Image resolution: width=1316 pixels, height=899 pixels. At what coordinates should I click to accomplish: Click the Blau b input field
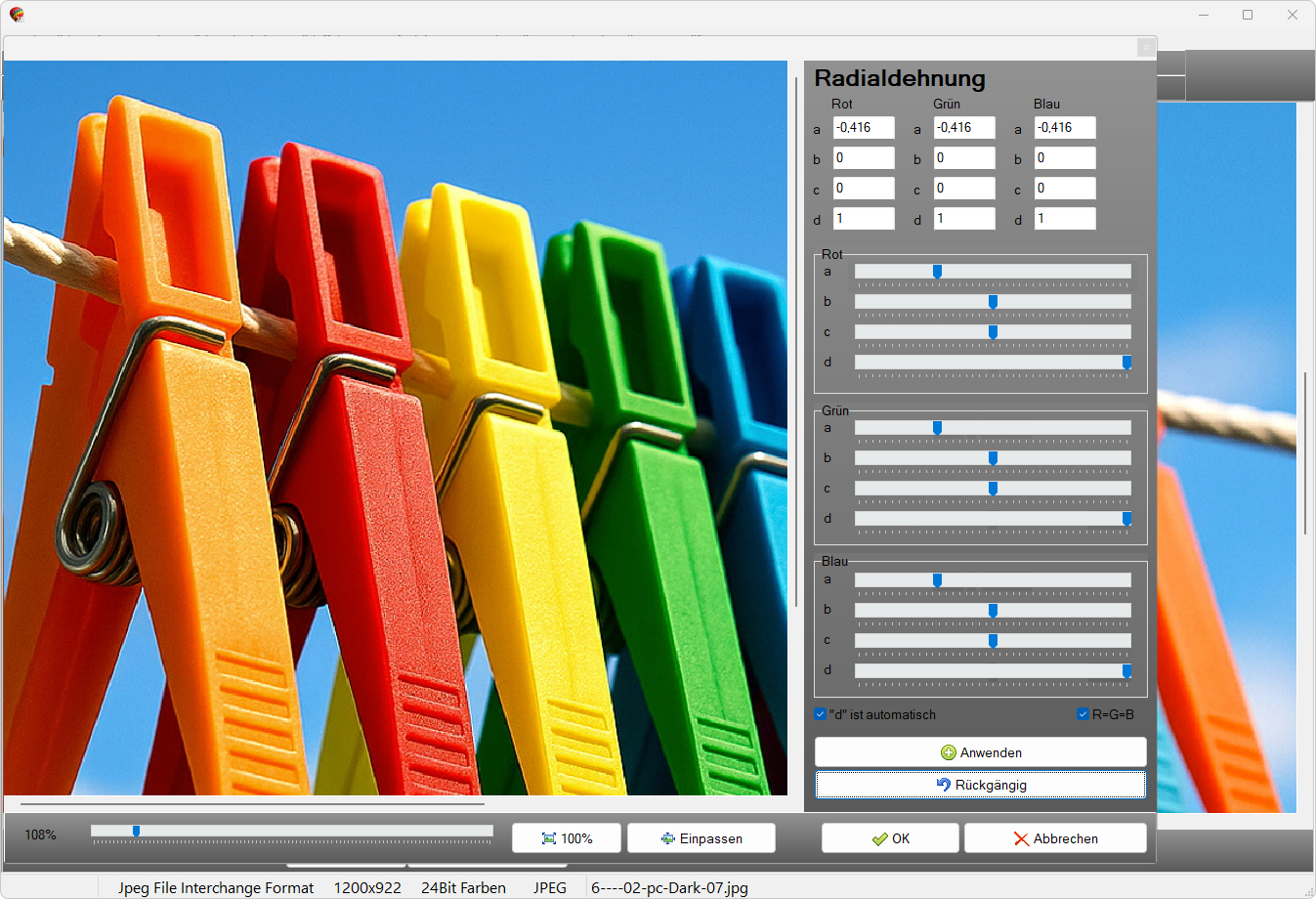tap(1065, 158)
